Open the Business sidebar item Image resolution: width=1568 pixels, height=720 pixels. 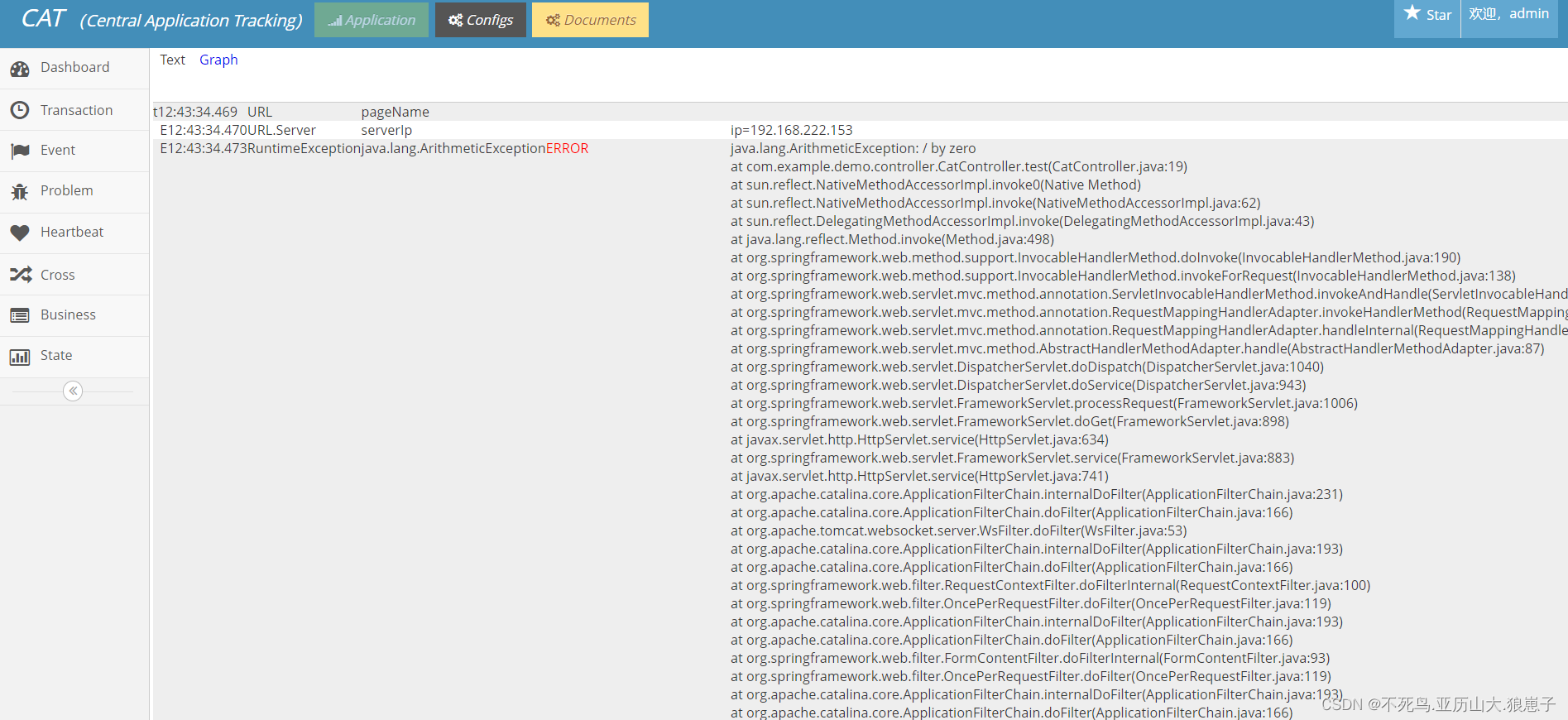(x=74, y=315)
